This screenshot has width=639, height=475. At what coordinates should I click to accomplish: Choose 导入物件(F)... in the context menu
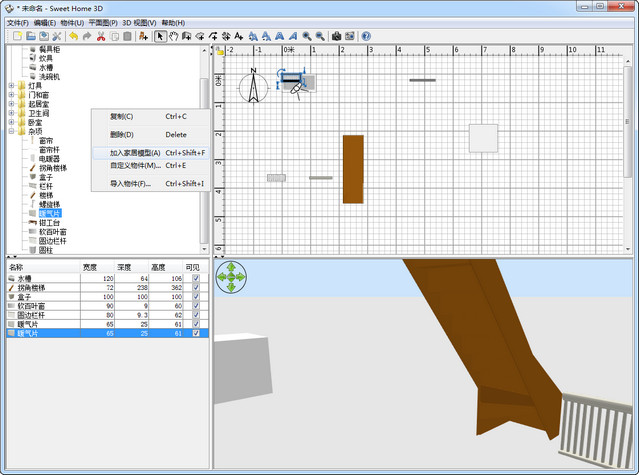[x=150, y=184]
